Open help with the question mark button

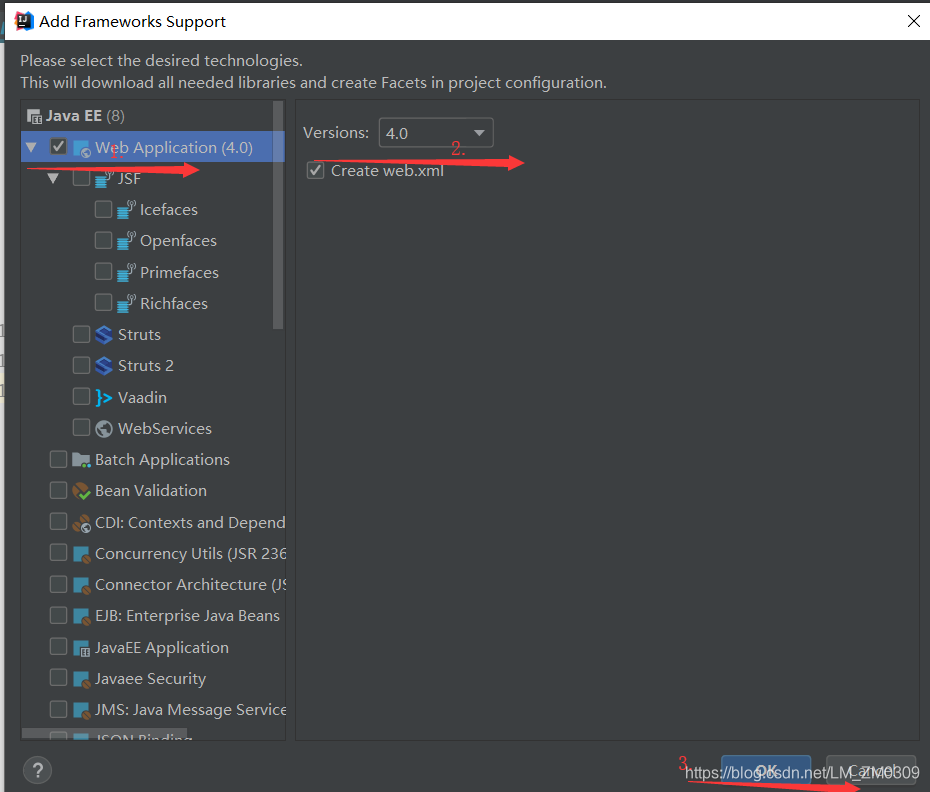pos(37,770)
